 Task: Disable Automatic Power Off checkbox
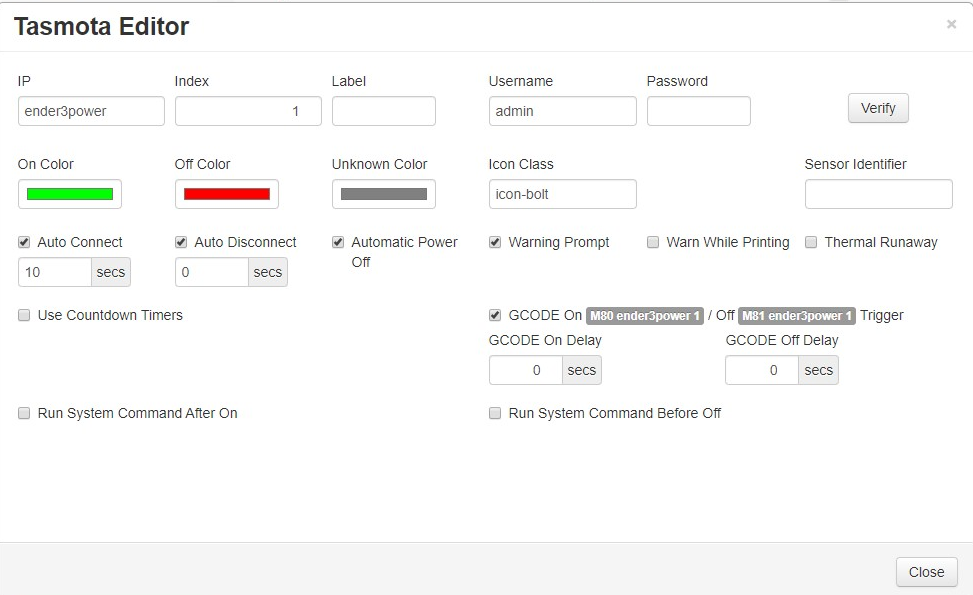[338, 242]
